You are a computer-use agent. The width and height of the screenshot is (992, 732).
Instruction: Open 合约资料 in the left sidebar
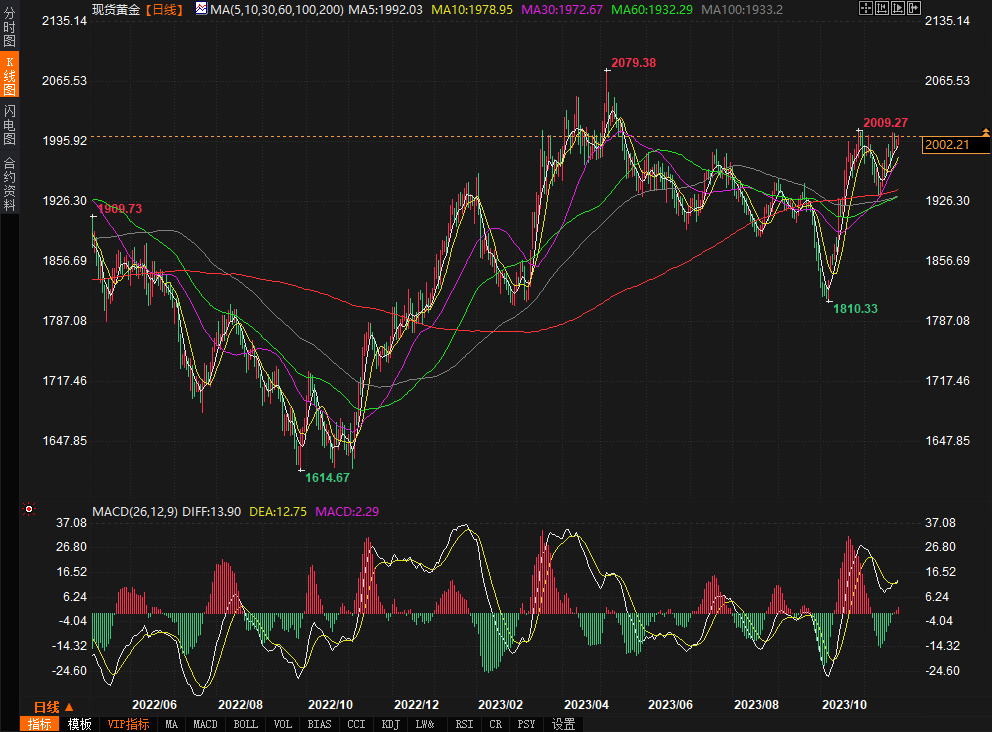point(10,183)
